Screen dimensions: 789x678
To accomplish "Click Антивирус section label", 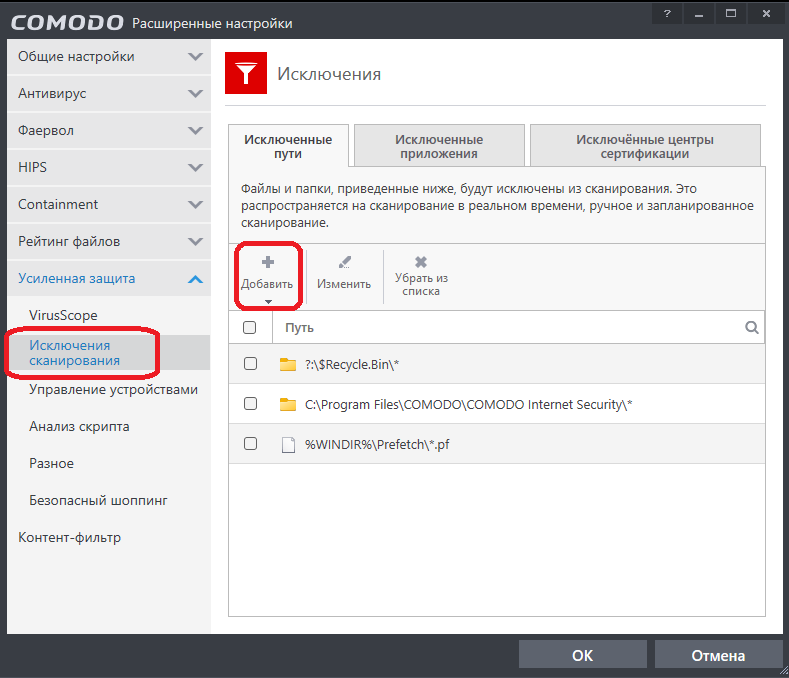I will coord(52,94).
